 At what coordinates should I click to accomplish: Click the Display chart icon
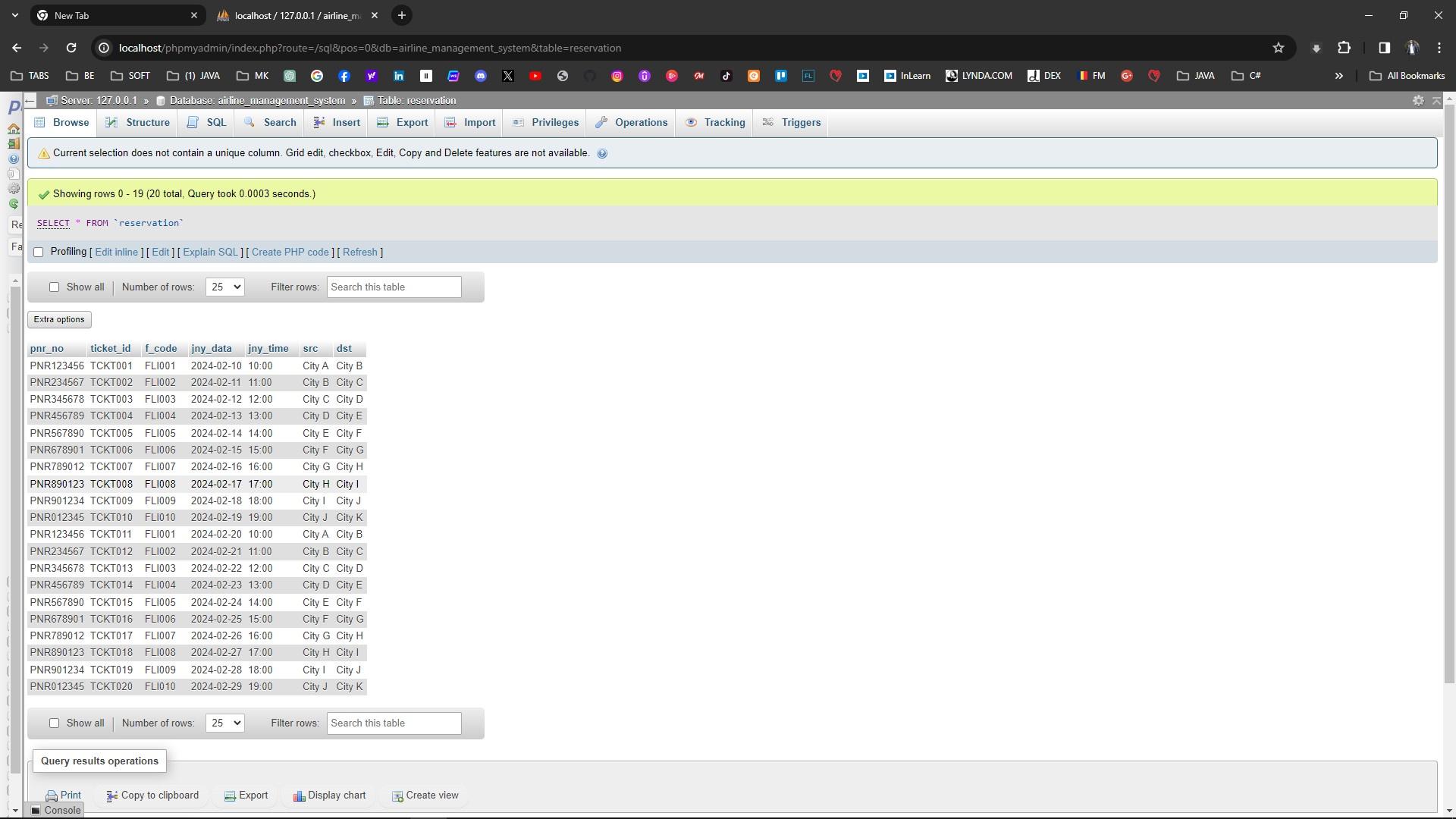click(299, 796)
